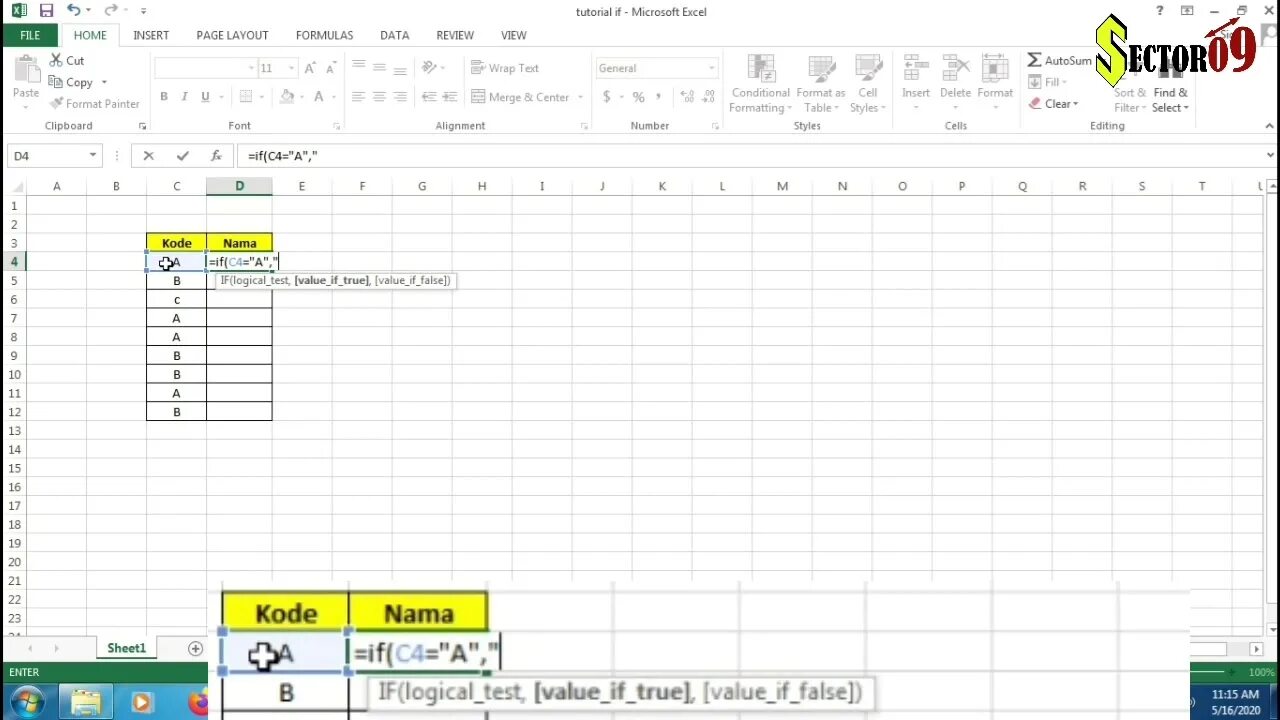The height and width of the screenshot is (720, 1280).
Task: Switch to the FORMULAS tab
Action: [324, 35]
